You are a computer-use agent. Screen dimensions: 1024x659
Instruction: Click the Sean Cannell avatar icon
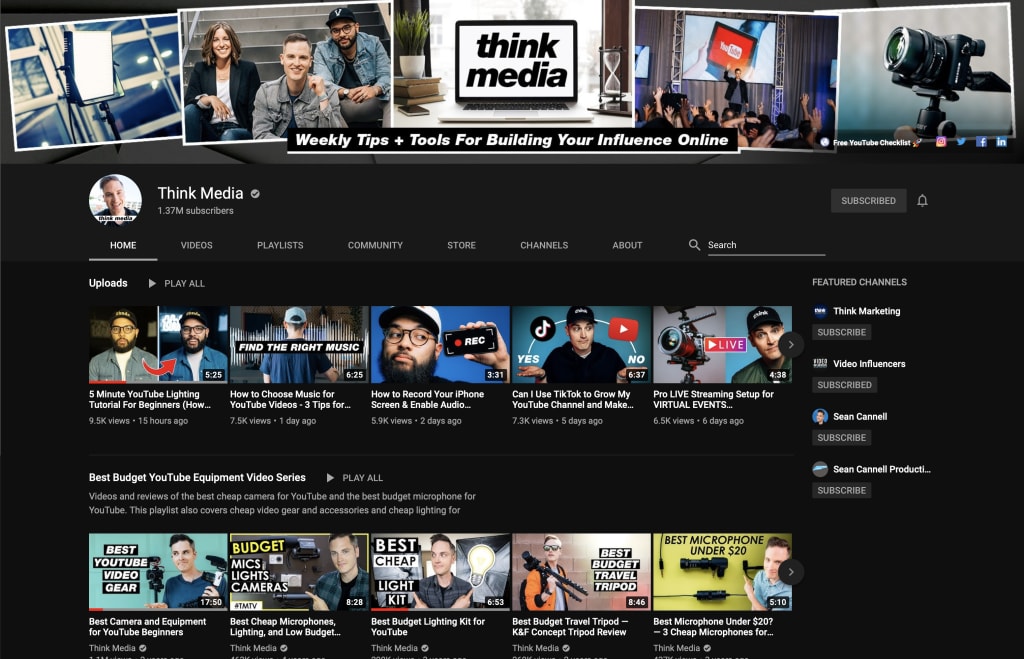pyautogui.click(x=820, y=417)
